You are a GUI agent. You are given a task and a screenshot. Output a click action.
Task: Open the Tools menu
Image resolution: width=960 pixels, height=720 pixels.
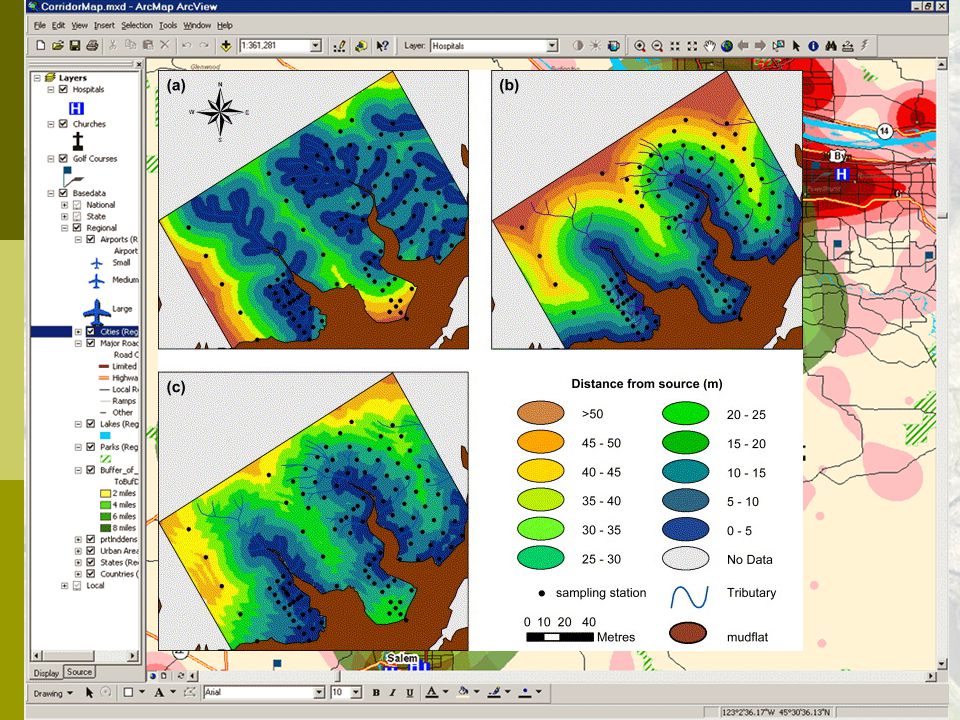[168, 26]
